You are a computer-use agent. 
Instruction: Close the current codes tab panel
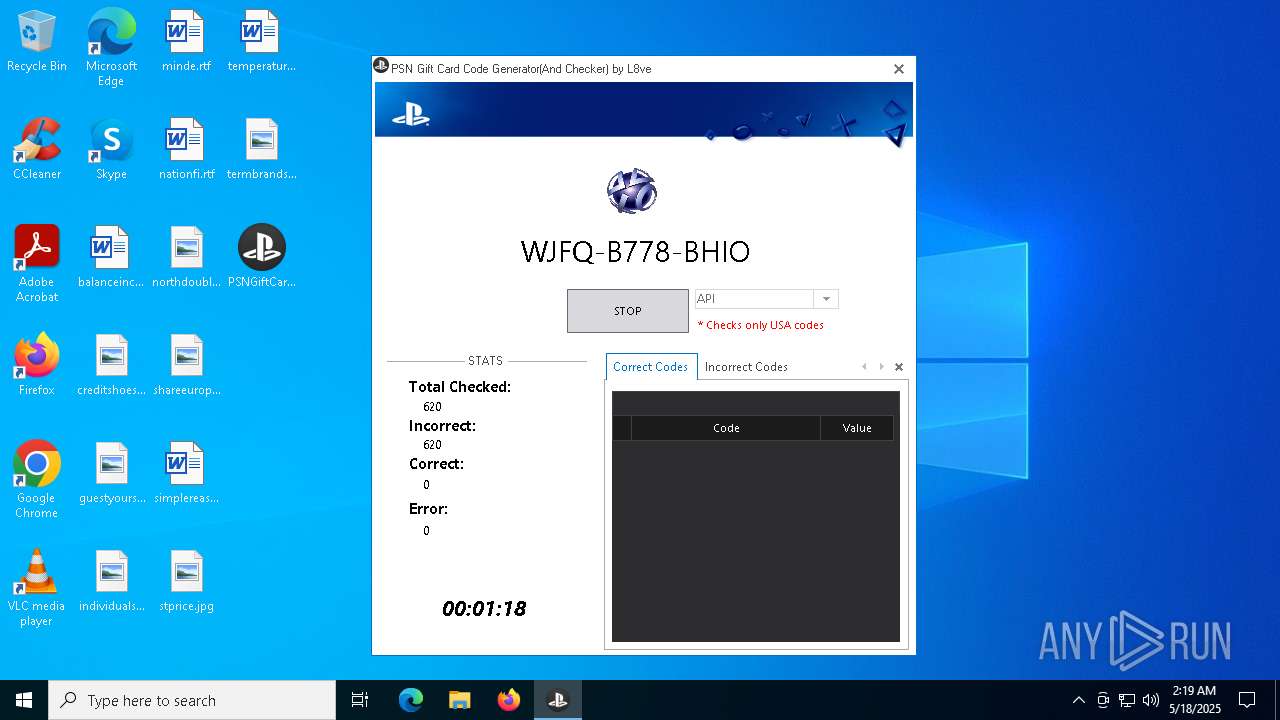coord(898,367)
